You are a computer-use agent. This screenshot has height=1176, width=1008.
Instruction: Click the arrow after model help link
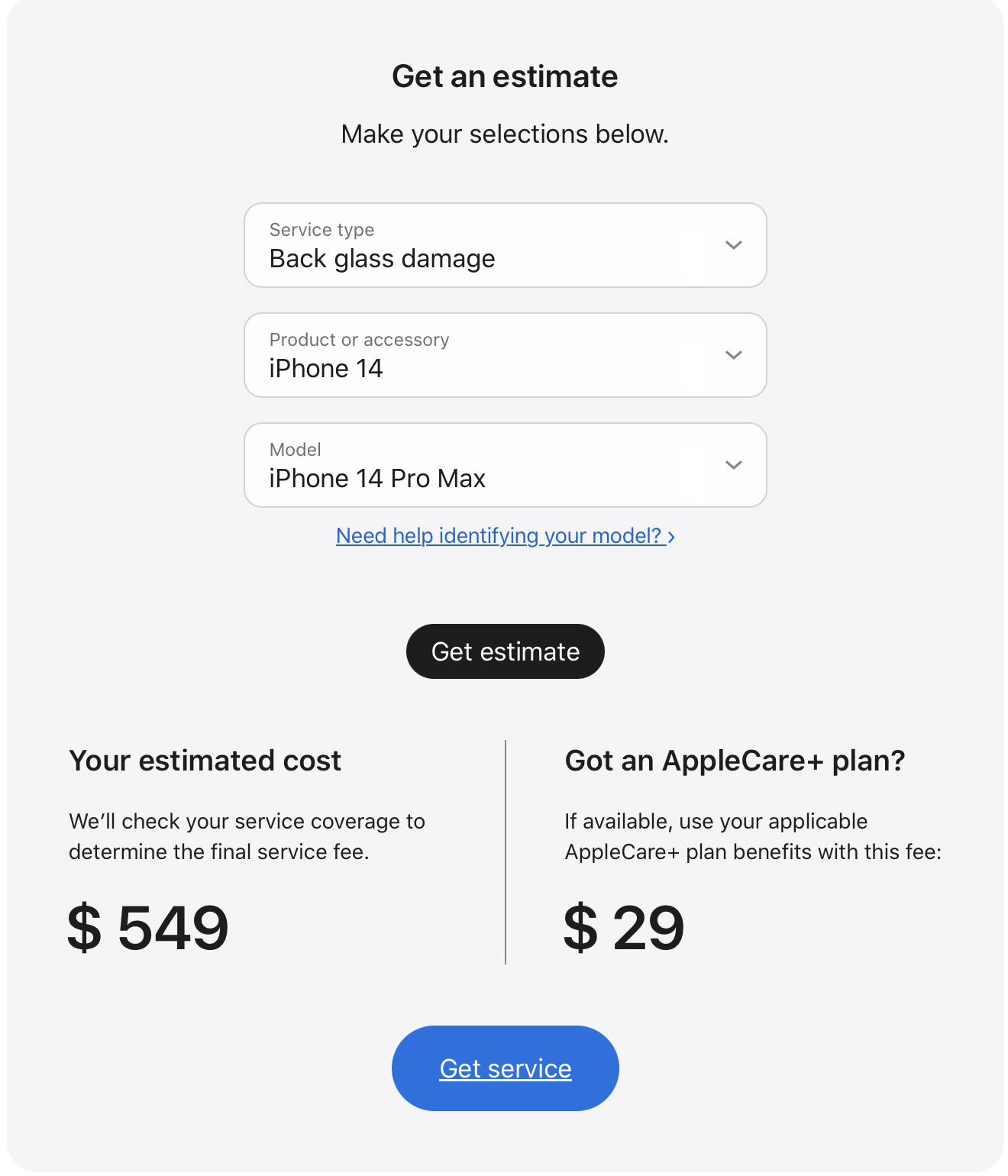671,537
